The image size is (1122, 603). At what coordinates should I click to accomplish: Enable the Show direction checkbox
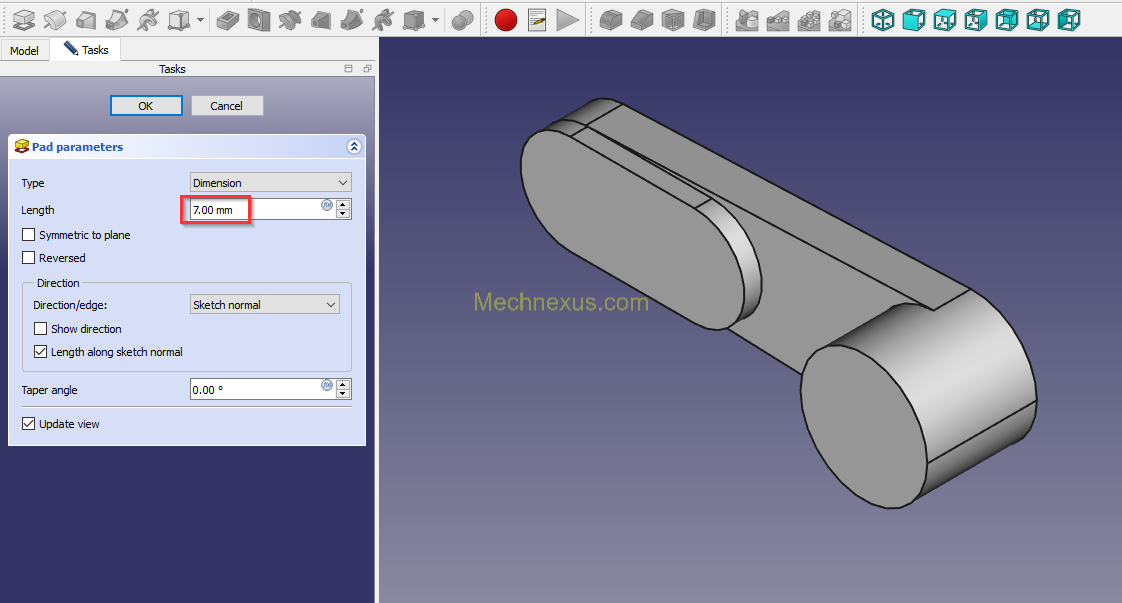[x=41, y=329]
